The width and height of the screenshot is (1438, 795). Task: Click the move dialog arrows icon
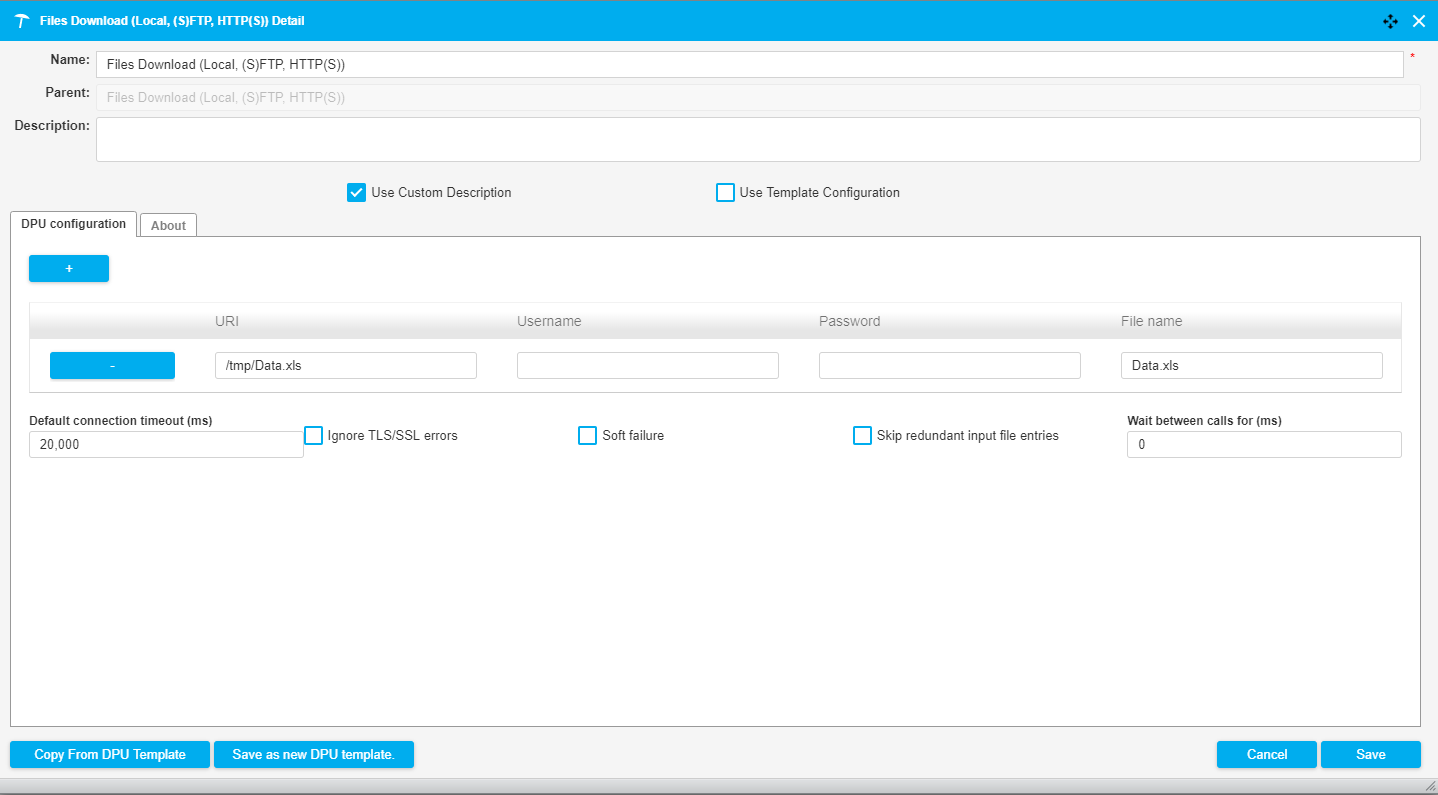1390,21
